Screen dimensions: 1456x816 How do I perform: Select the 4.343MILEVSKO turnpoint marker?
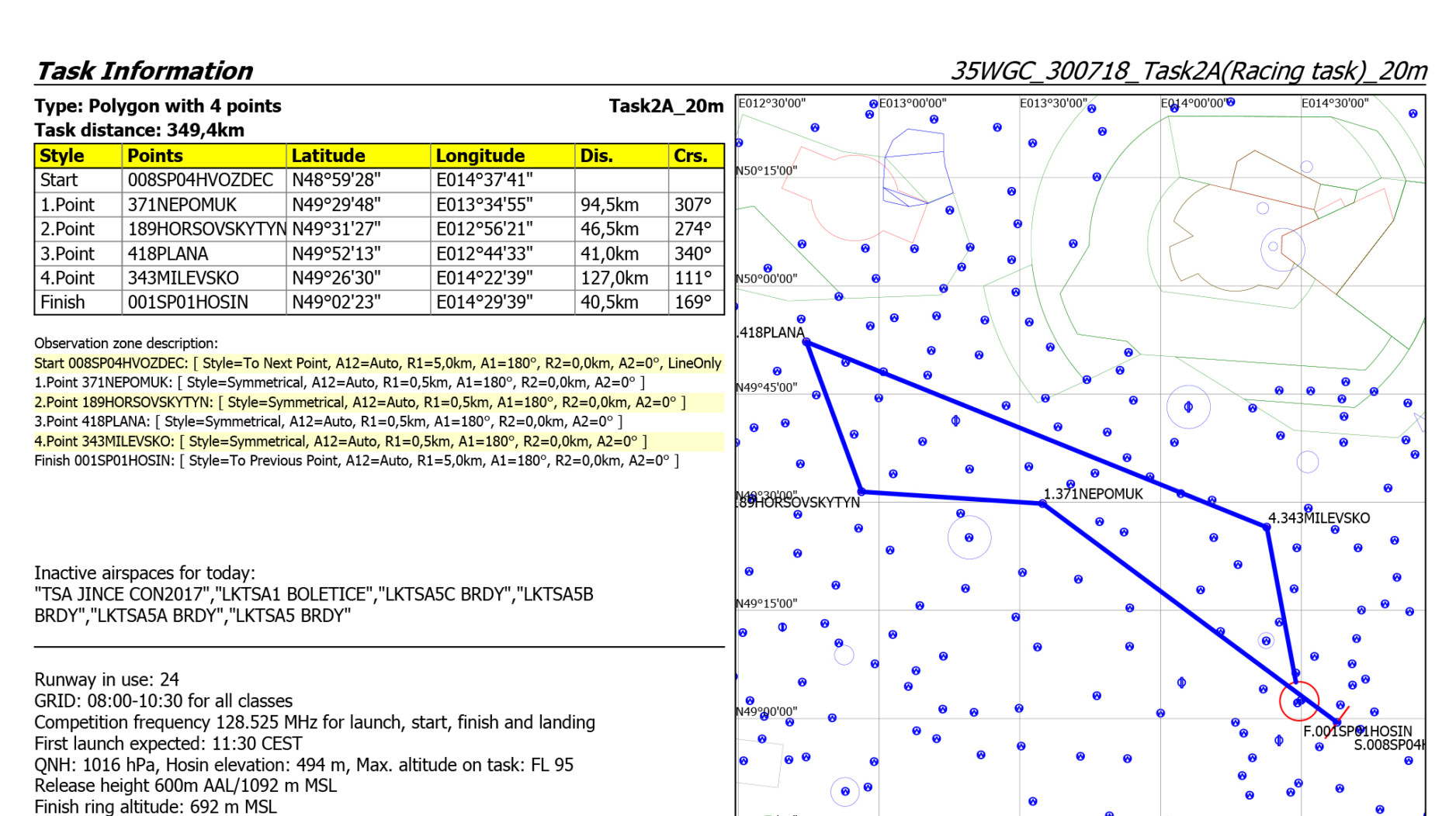[1267, 527]
